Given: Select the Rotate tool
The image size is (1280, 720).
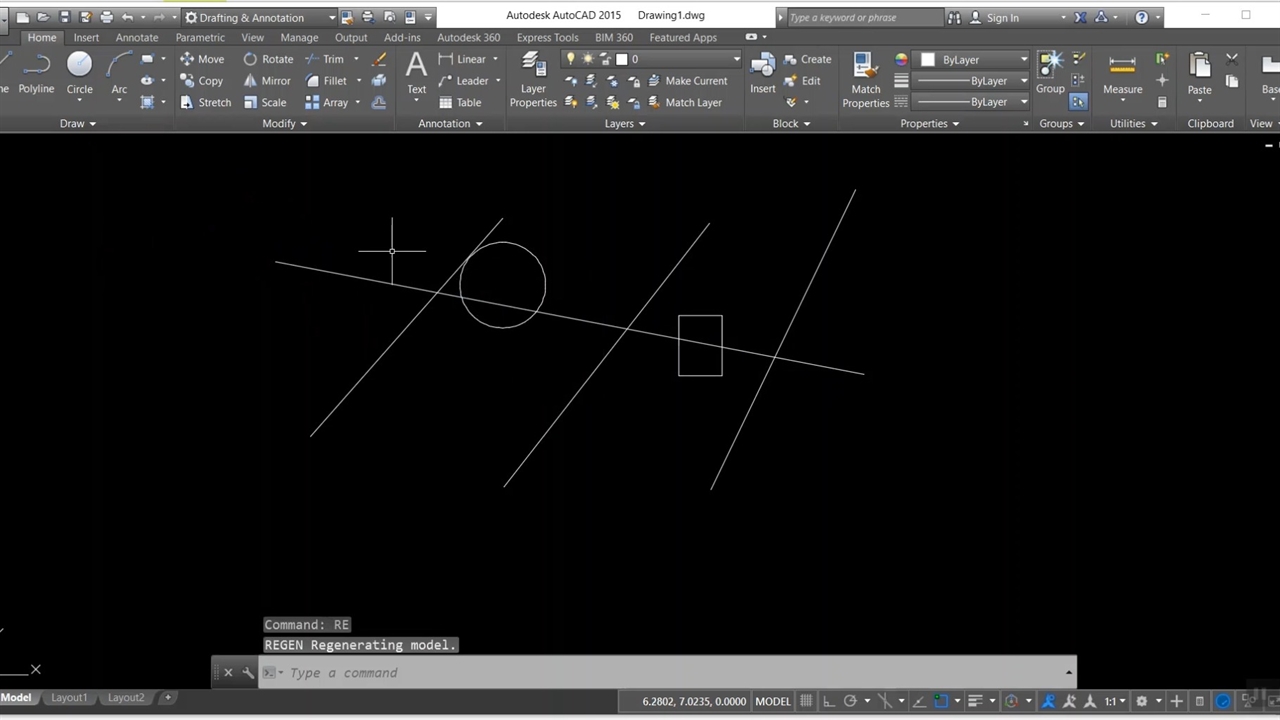Looking at the screenshot, I should coord(267,59).
